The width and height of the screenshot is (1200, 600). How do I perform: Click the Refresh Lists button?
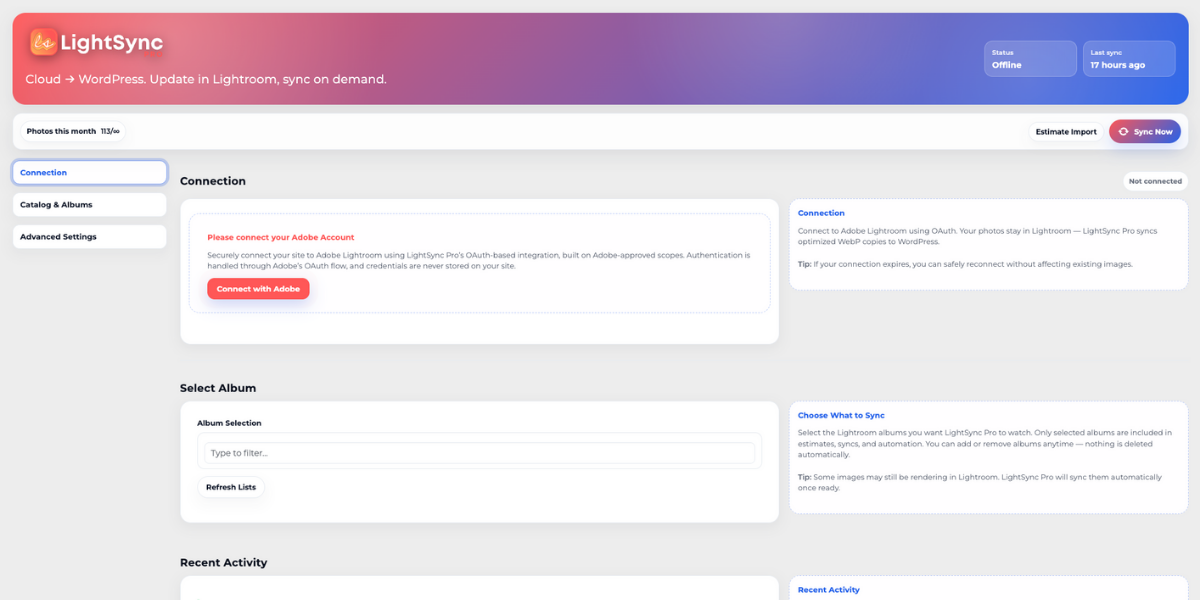coord(231,487)
